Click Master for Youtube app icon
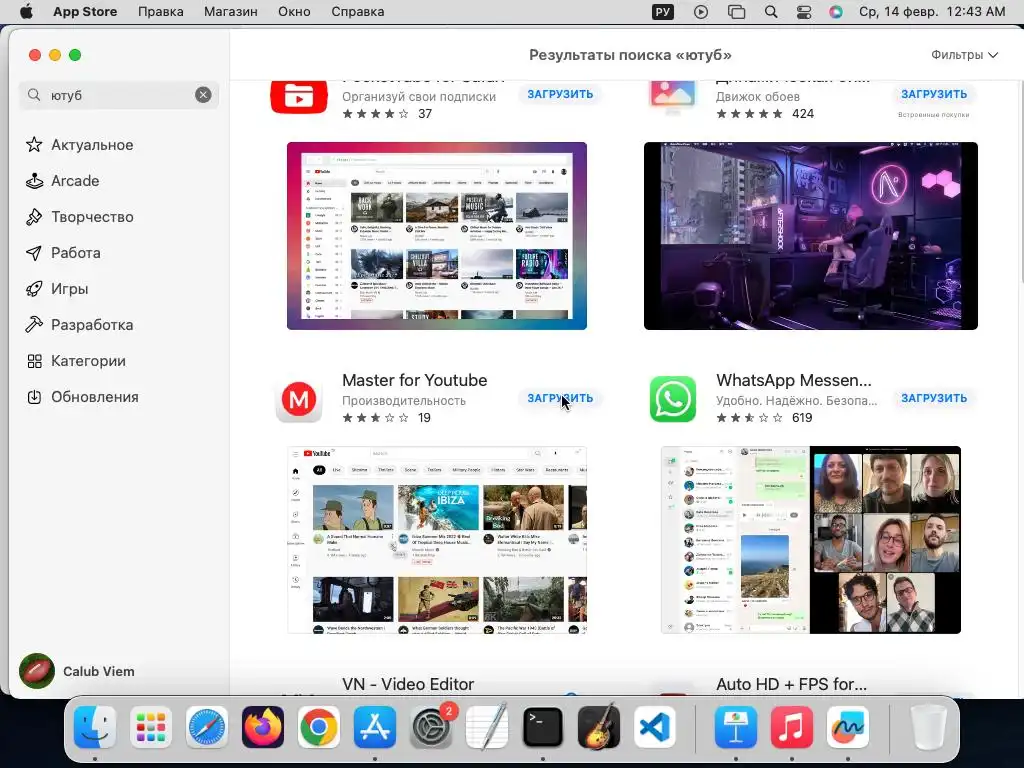 [x=299, y=399]
